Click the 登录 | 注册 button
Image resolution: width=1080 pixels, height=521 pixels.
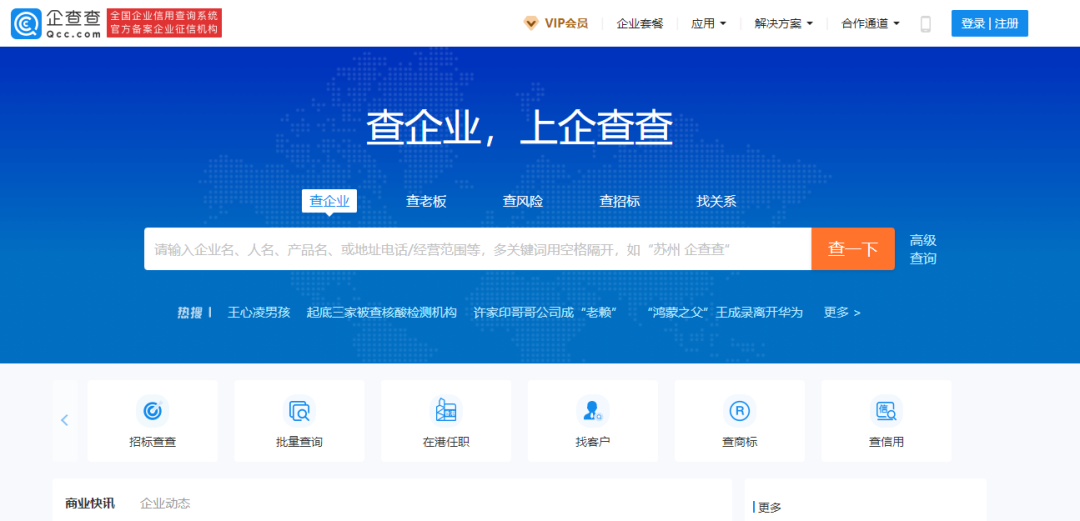coord(990,23)
